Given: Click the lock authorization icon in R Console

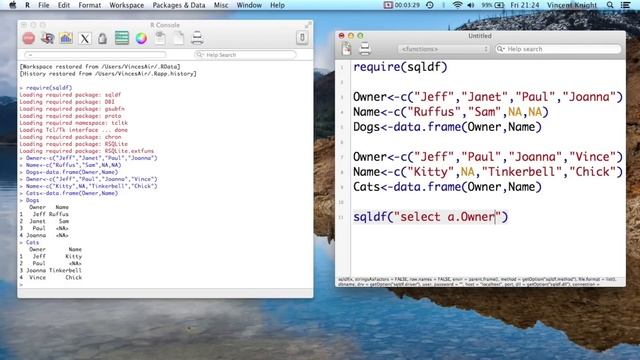Looking at the screenshot, I should [x=102, y=38].
